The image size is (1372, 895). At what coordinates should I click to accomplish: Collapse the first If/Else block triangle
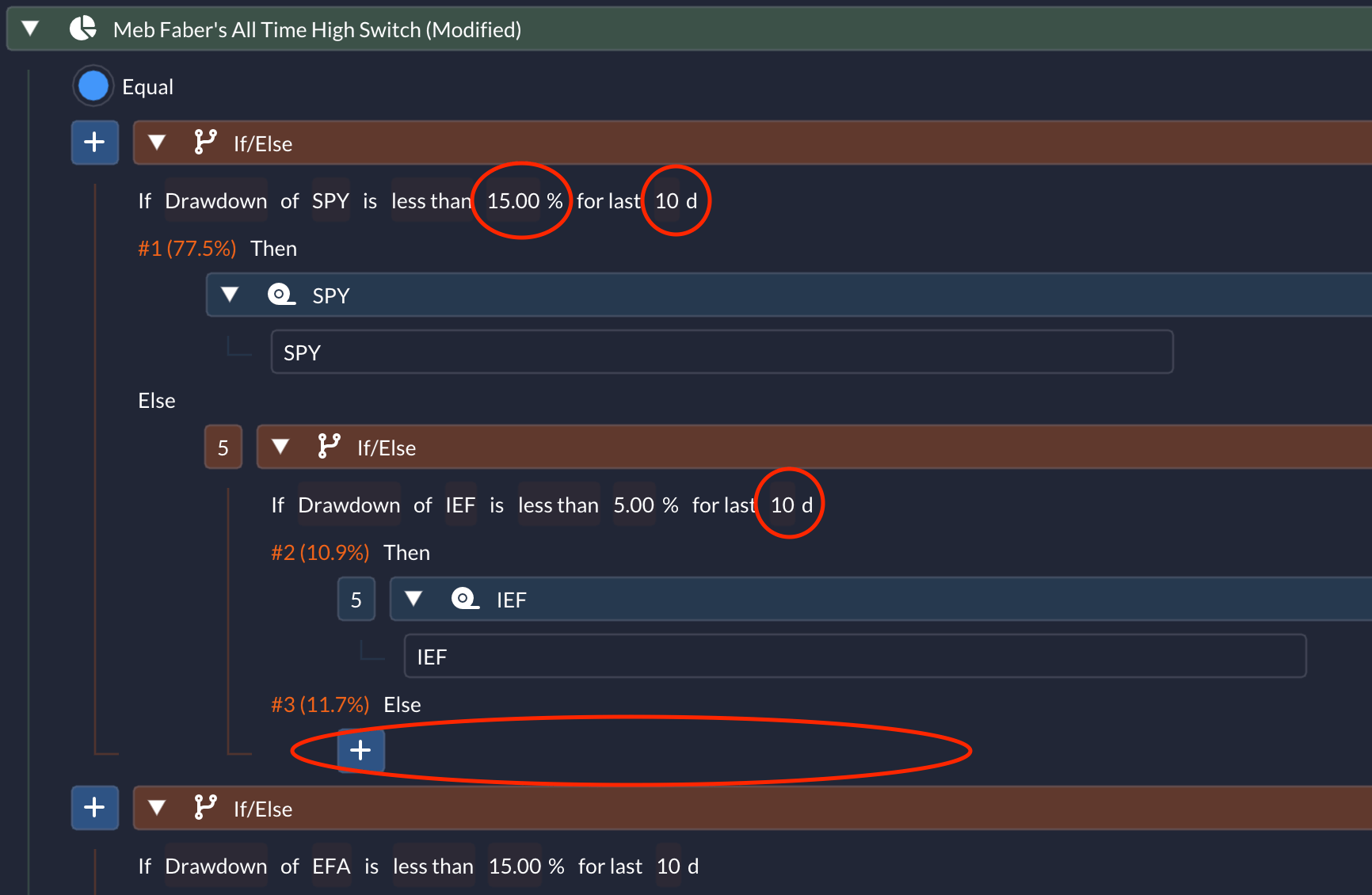[157, 143]
